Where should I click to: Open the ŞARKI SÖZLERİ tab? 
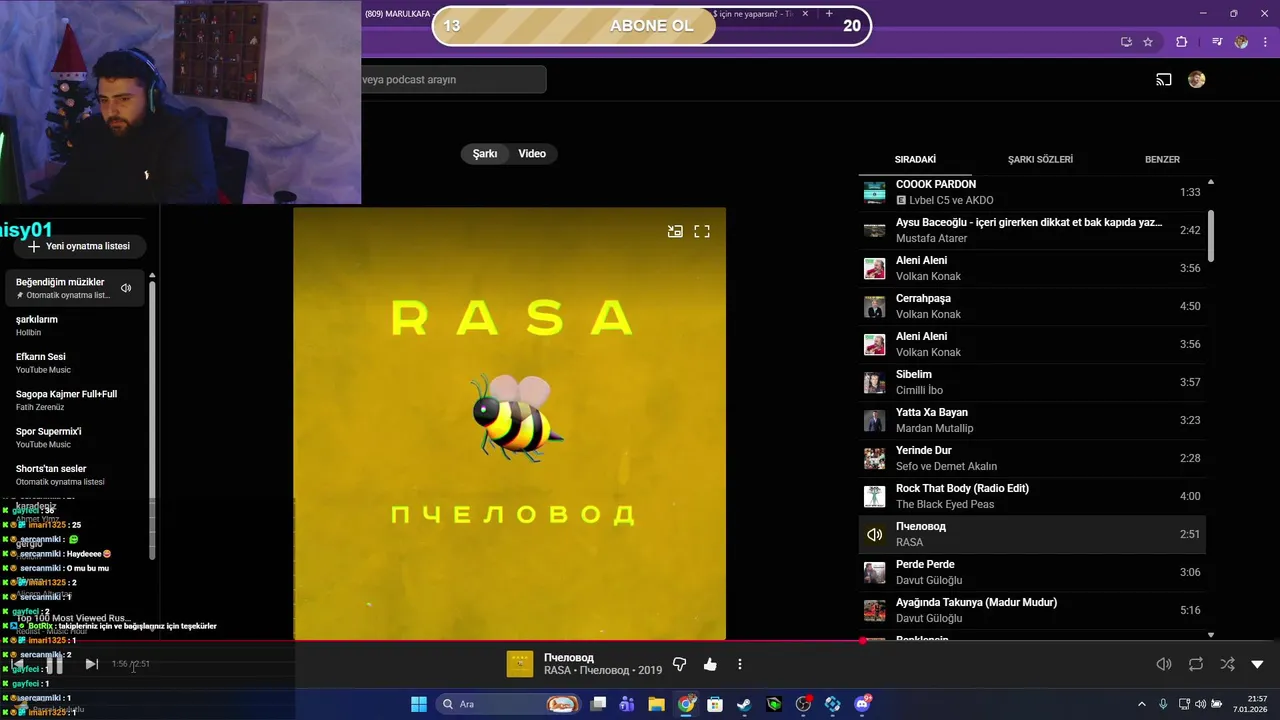pos(1040,159)
